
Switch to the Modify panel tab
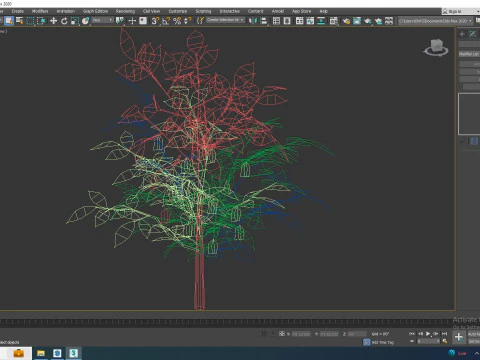coord(473,34)
